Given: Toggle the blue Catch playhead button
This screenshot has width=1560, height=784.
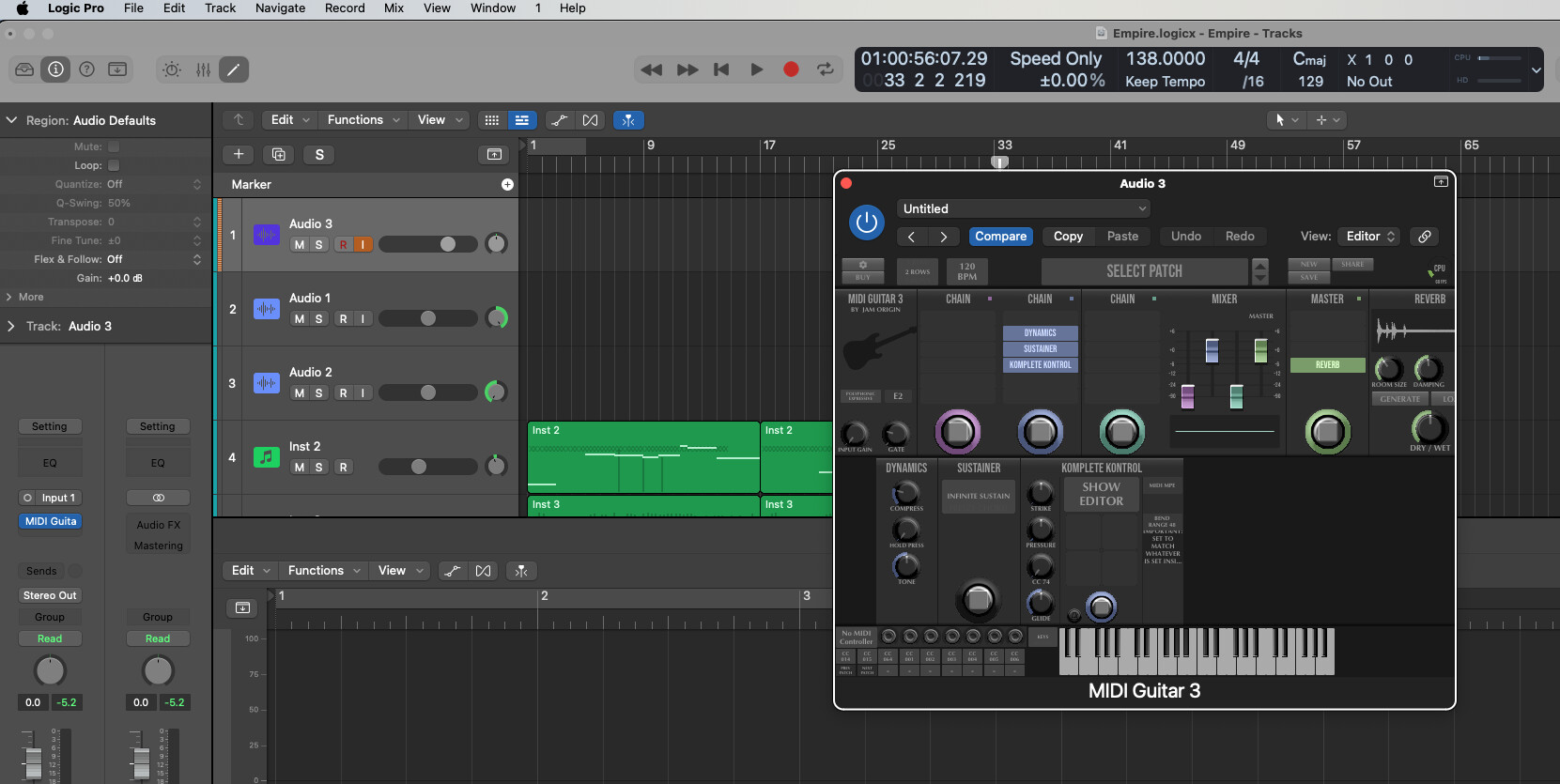Looking at the screenshot, I should (x=628, y=120).
